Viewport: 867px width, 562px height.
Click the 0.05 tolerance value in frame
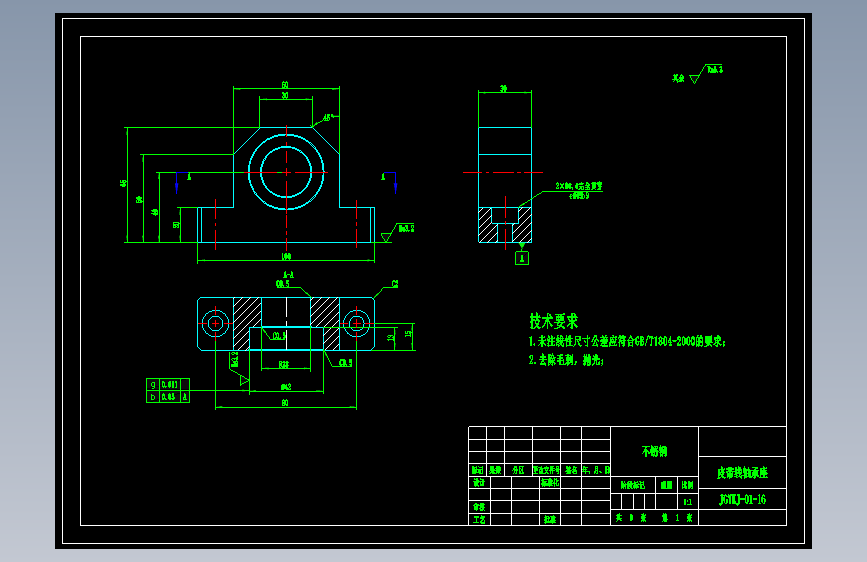point(169,397)
